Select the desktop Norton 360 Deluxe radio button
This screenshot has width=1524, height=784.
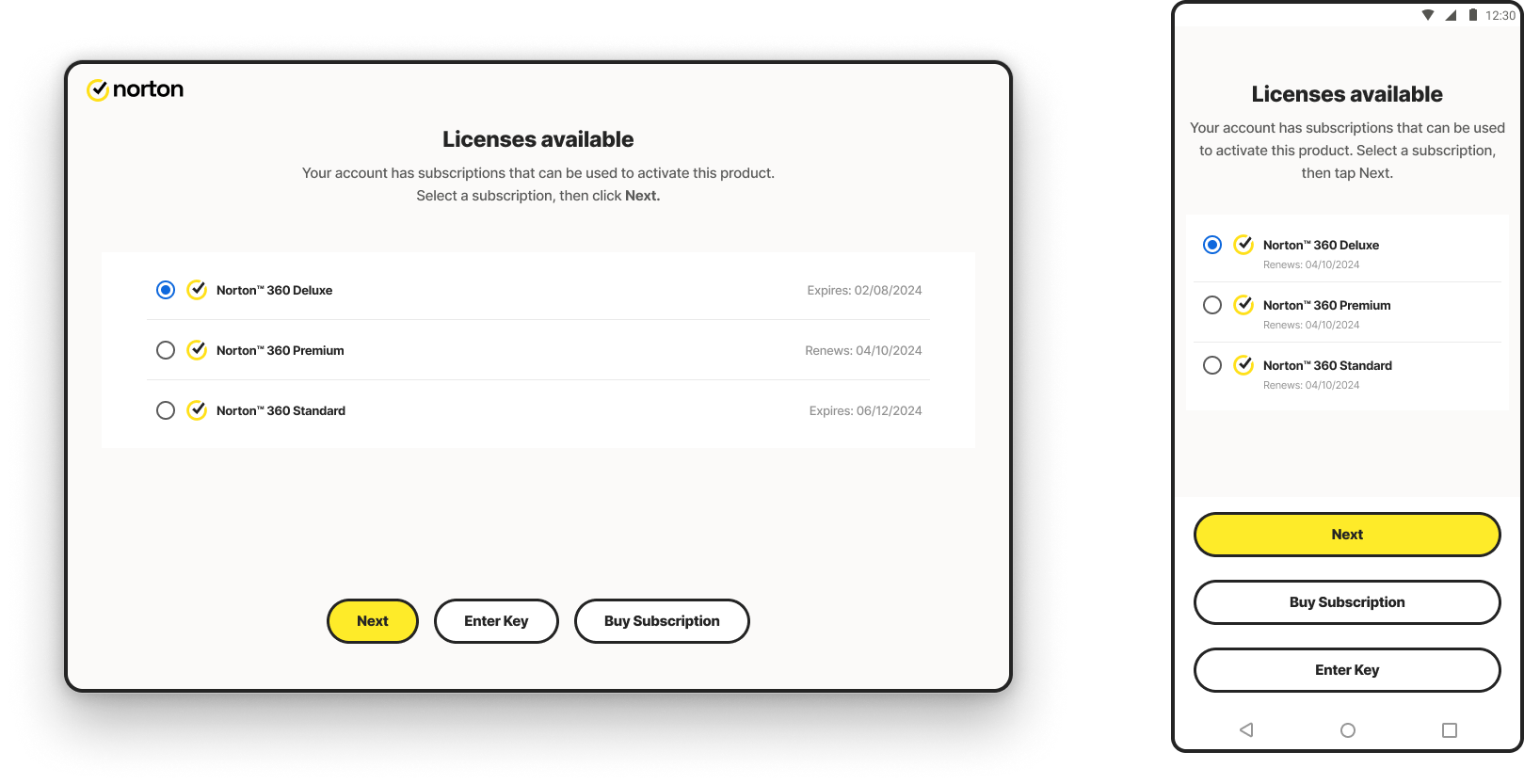166,290
